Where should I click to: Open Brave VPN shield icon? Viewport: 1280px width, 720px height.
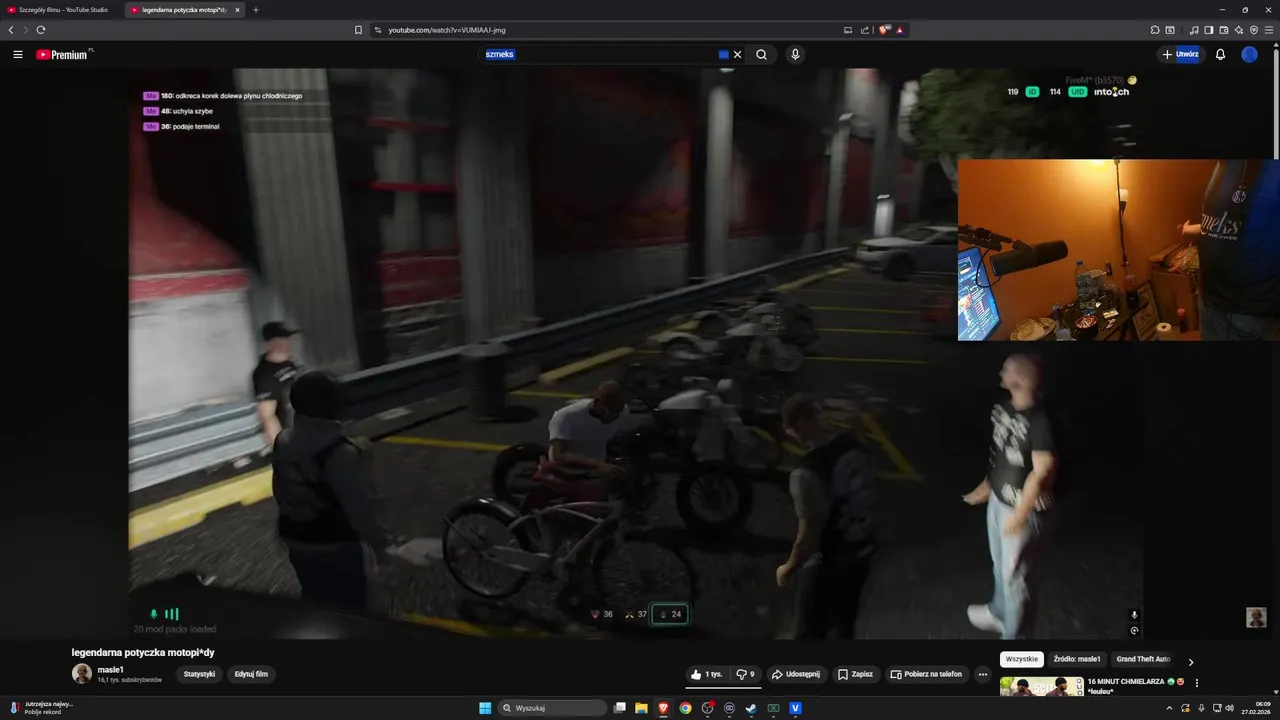pyautogui.click(x=1254, y=30)
